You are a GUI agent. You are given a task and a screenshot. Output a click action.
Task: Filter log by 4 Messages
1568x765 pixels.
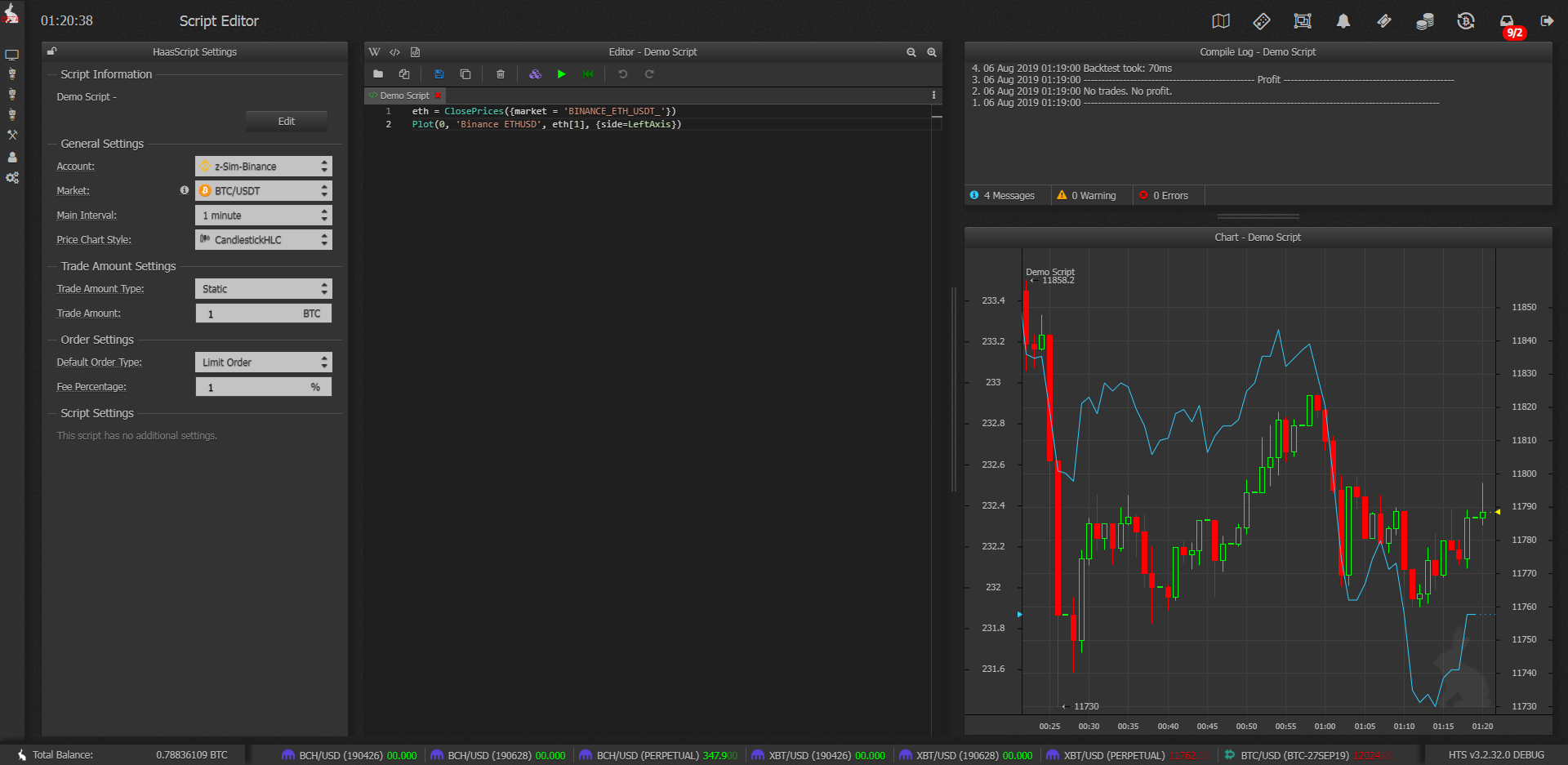(1003, 196)
